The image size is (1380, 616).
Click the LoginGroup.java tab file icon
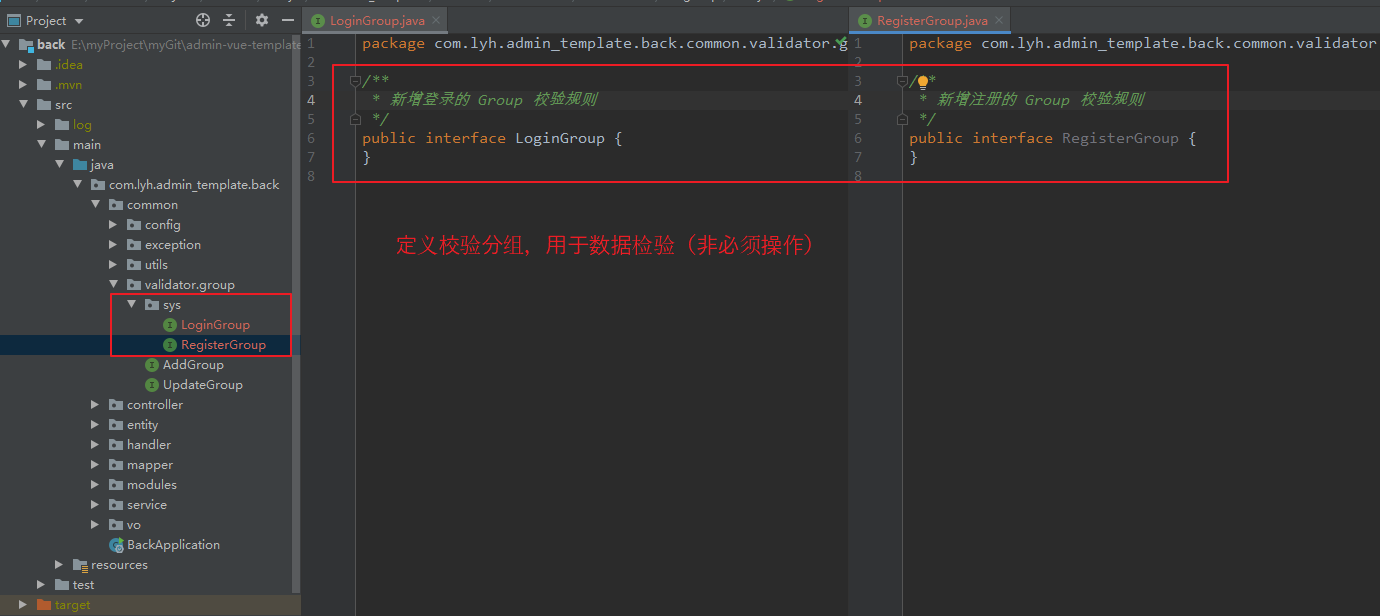tap(318, 21)
